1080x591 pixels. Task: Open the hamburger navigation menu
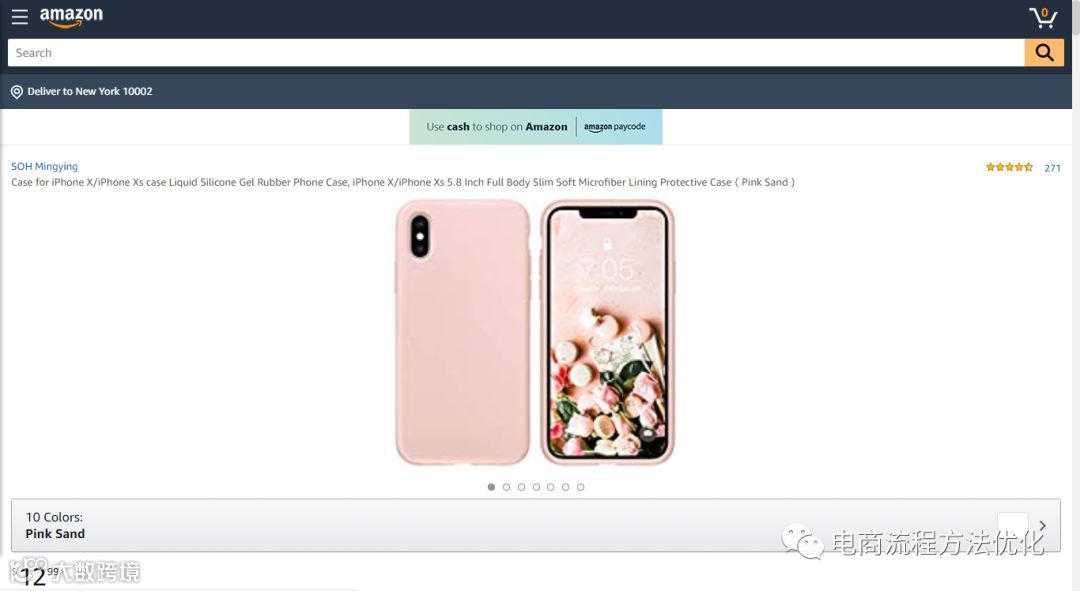click(x=19, y=17)
